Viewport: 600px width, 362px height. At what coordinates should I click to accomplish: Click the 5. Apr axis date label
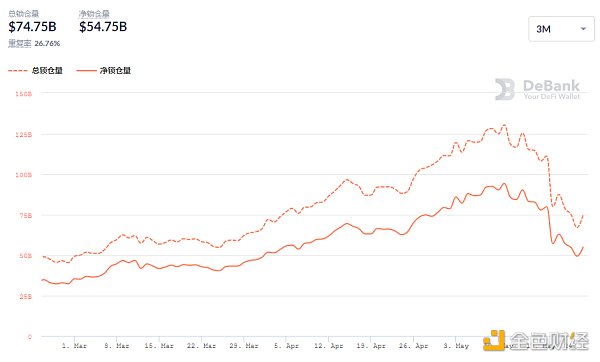tap(286, 346)
